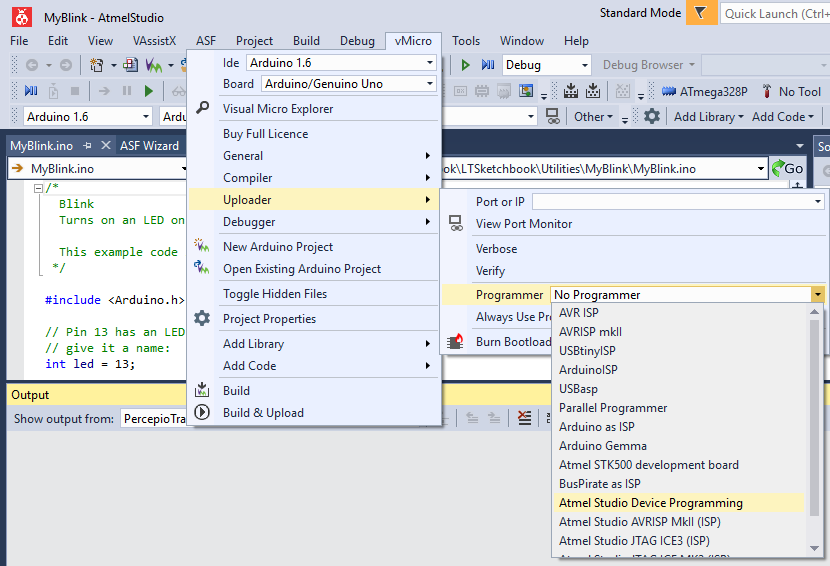The height and width of the screenshot is (566, 830).
Task: Open Show output from dropdown
Action: (x=155, y=418)
